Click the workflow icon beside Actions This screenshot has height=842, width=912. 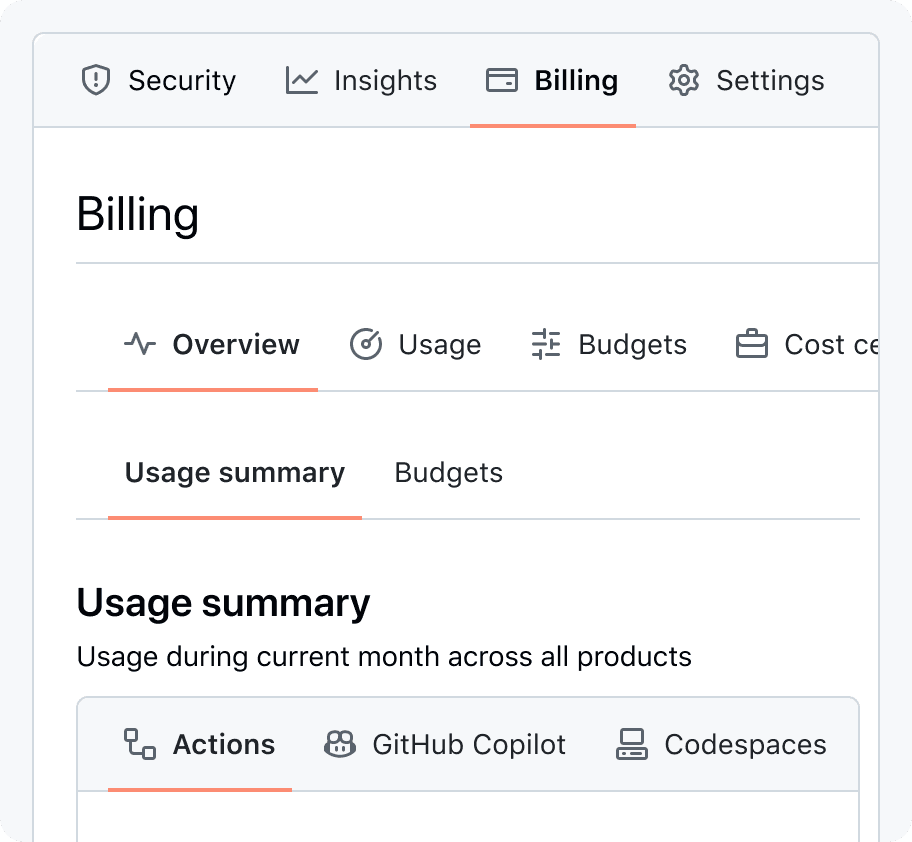pyautogui.click(x=140, y=744)
